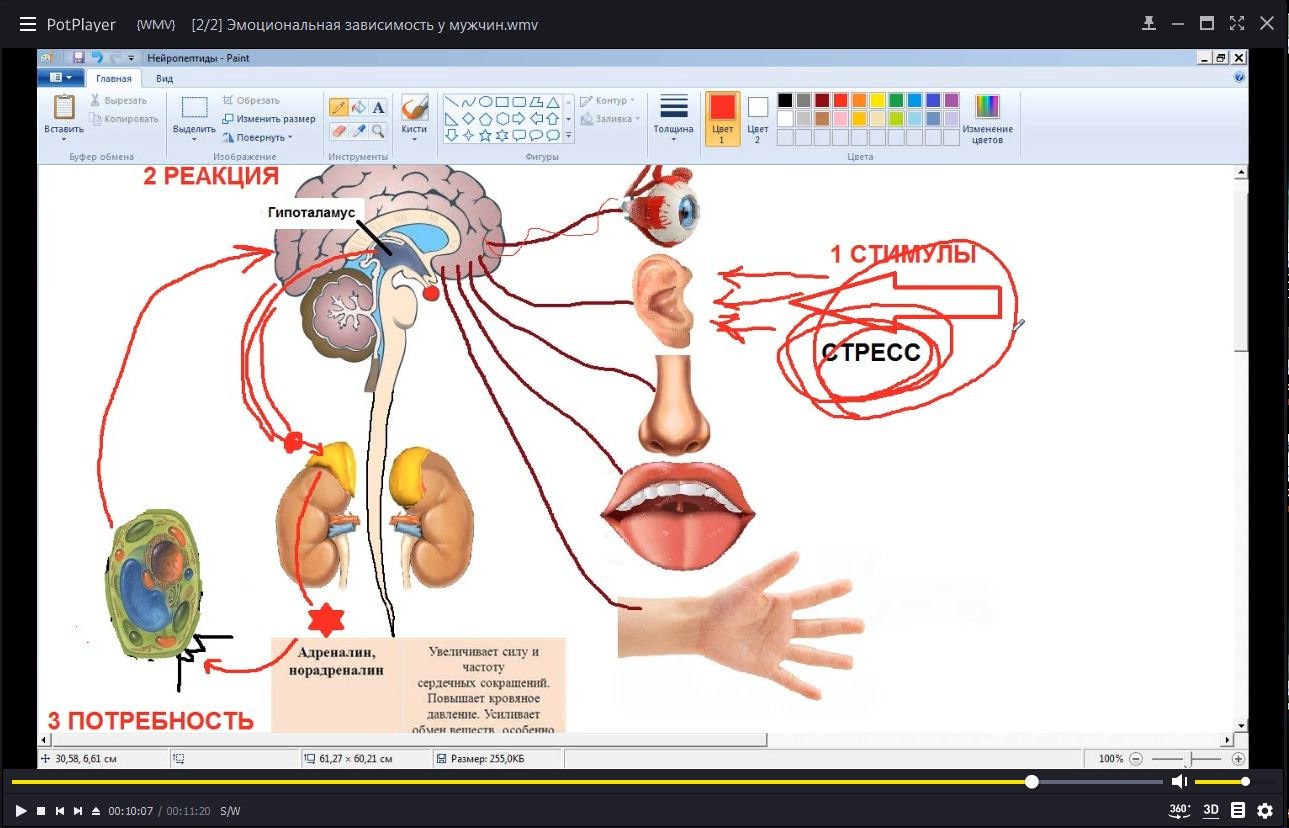The height and width of the screenshot is (828, 1289).
Task: Toggle S/W decoder indicator
Action: click(x=230, y=811)
